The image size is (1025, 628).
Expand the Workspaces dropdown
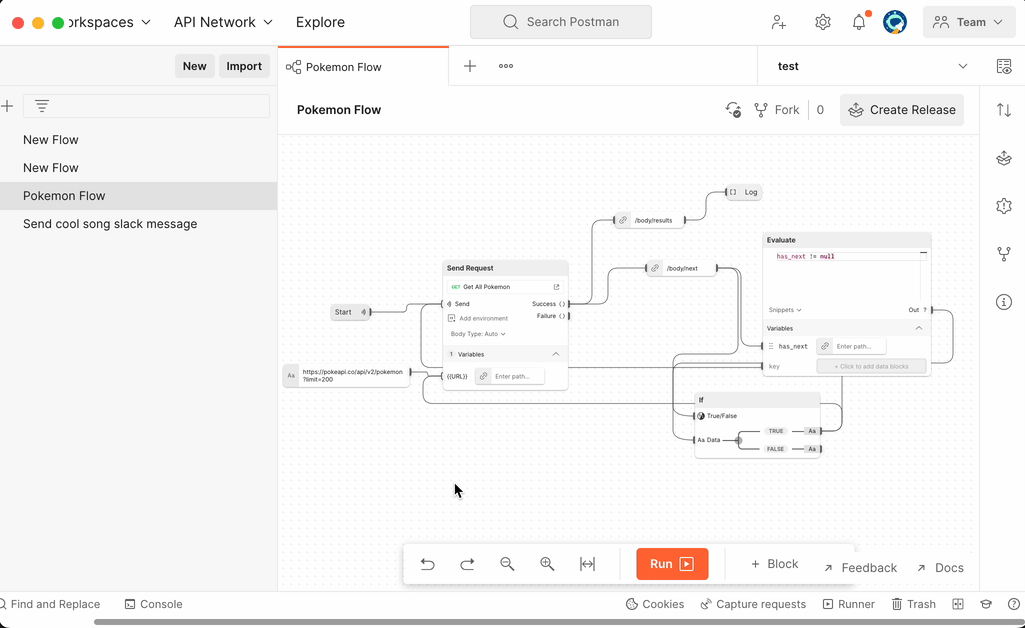pyautogui.click(x=109, y=22)
